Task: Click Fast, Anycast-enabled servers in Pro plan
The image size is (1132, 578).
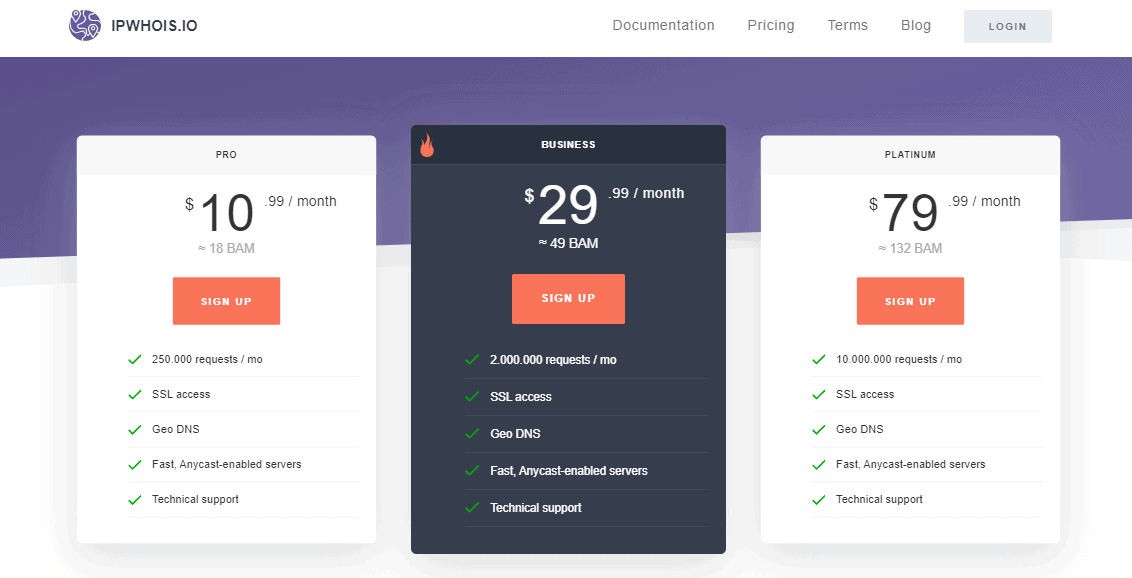Action: [227, 465]
